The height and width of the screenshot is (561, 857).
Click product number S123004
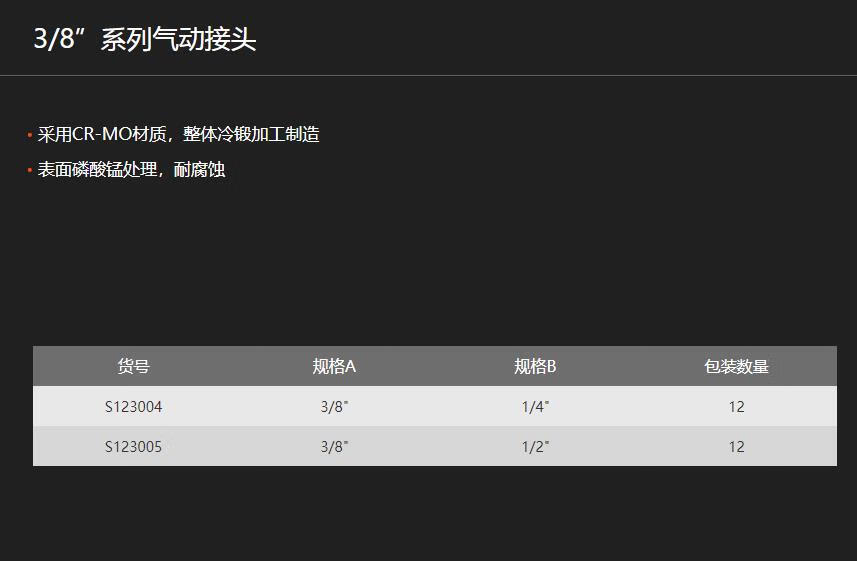click(x=133, y=407)
